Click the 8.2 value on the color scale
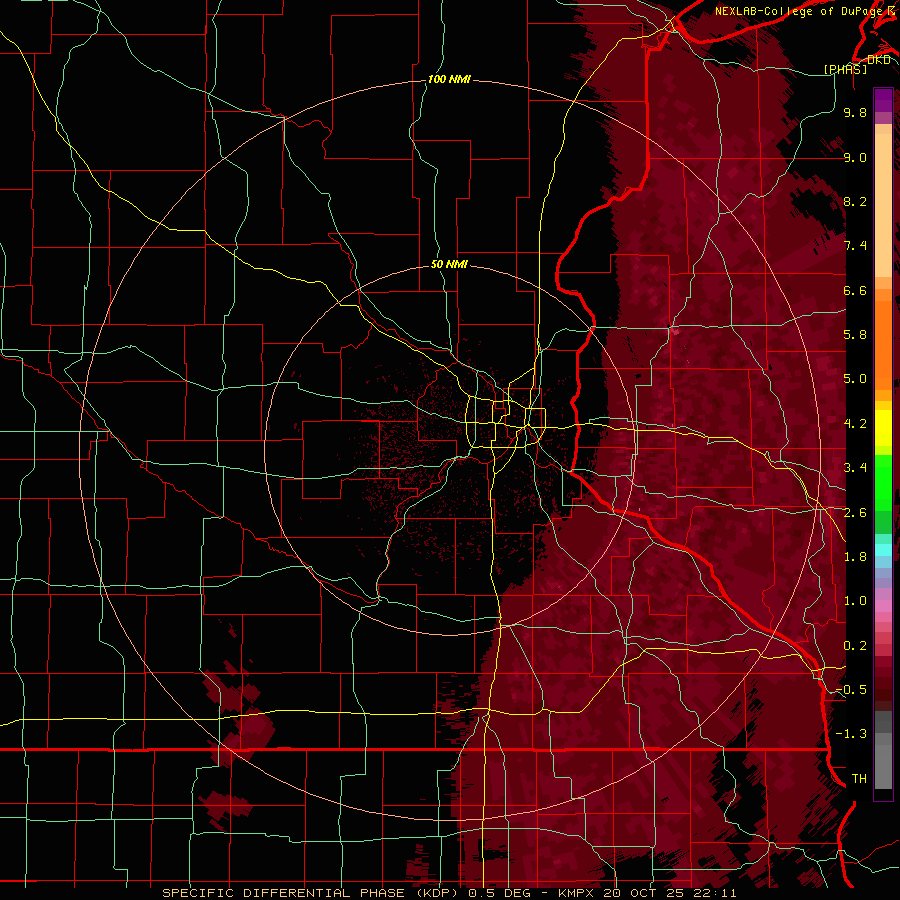This screenshot has width=900, height=900. point(855,201)
